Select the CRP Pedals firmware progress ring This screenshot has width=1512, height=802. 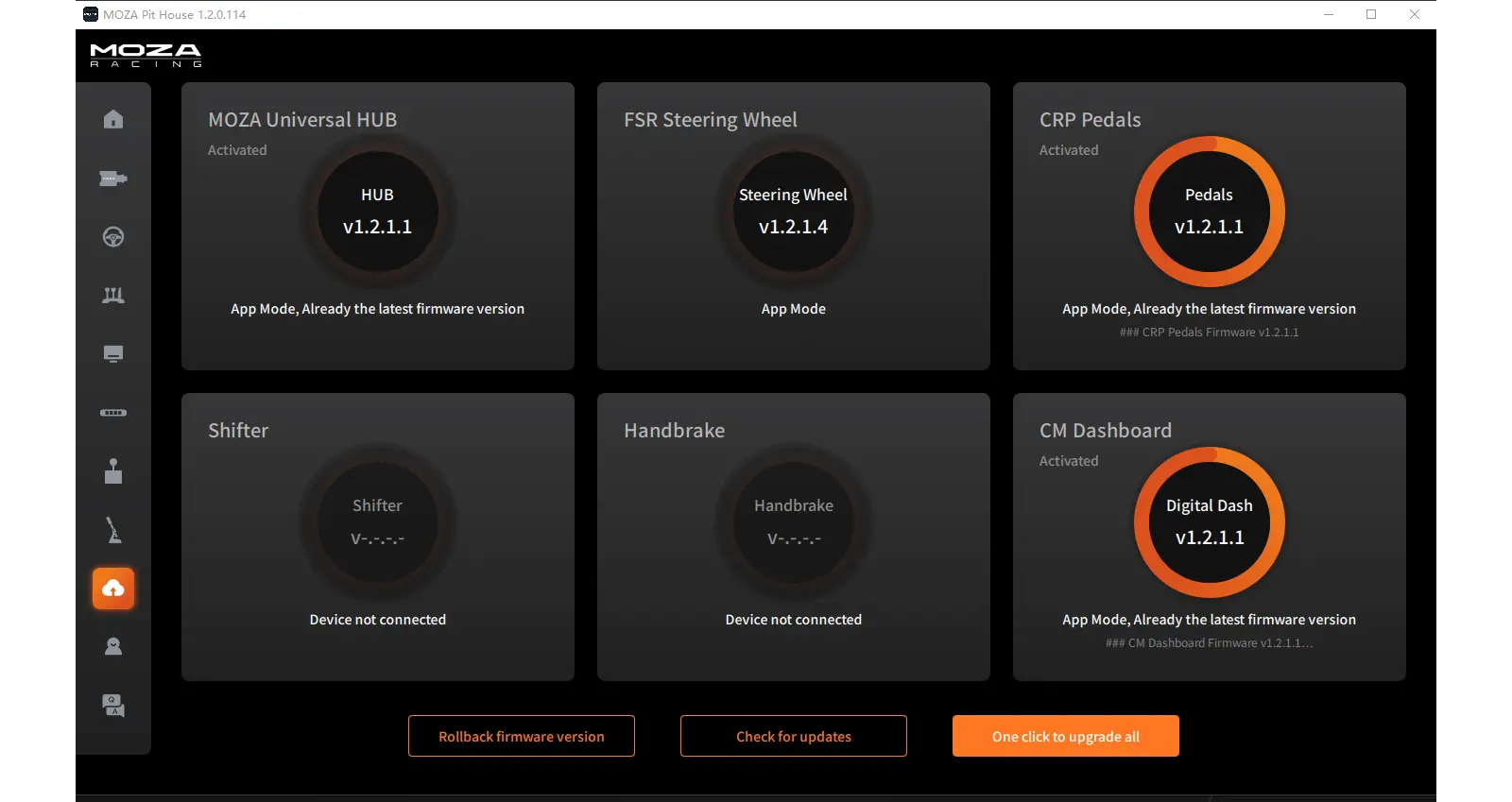point(1209,212)
